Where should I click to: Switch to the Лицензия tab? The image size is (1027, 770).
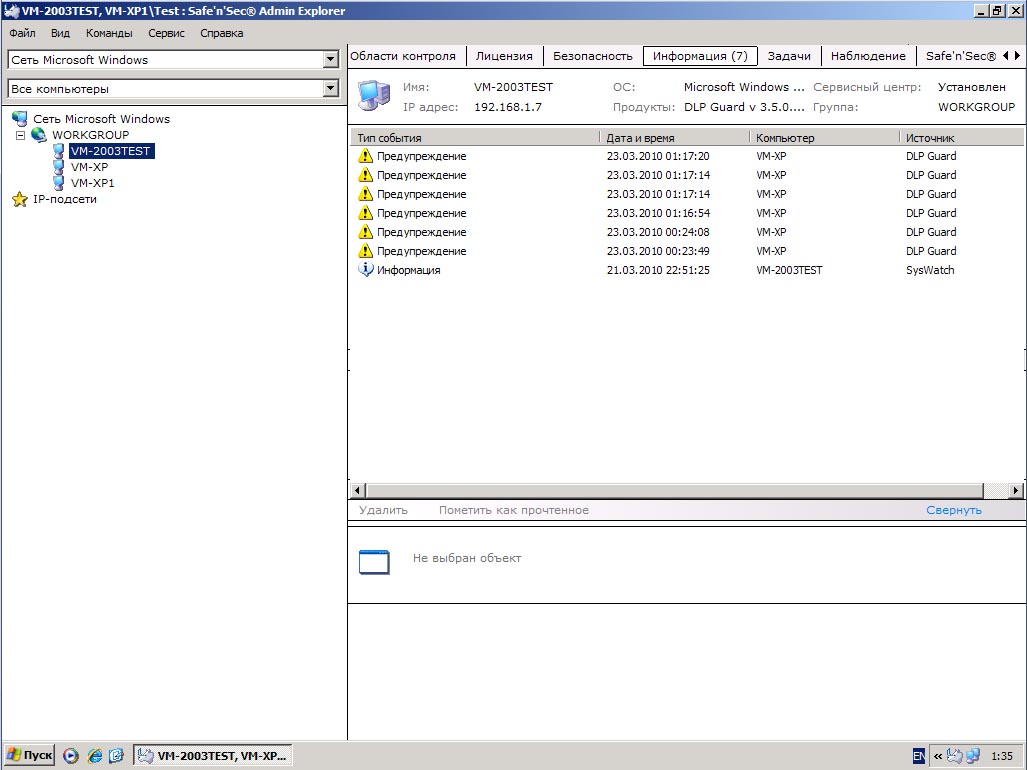tap(504, 56)
